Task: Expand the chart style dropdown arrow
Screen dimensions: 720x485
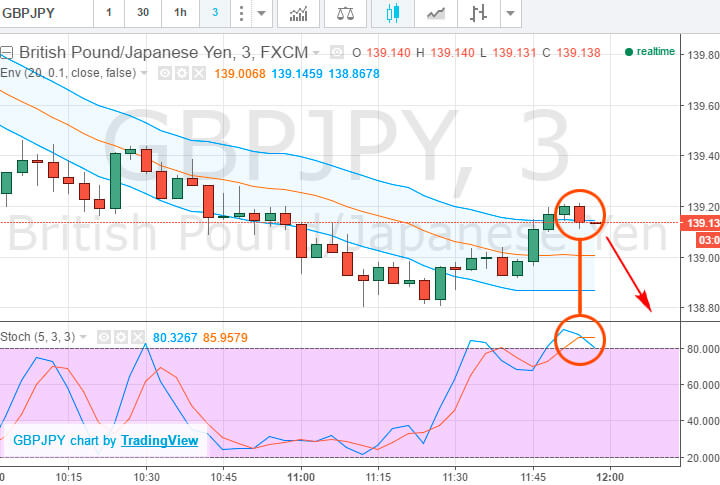Action: [x=510, y=13]
